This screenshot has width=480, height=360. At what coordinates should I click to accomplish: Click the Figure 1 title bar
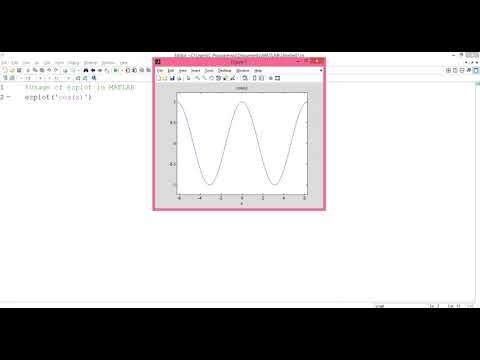(x=239, y=62)
